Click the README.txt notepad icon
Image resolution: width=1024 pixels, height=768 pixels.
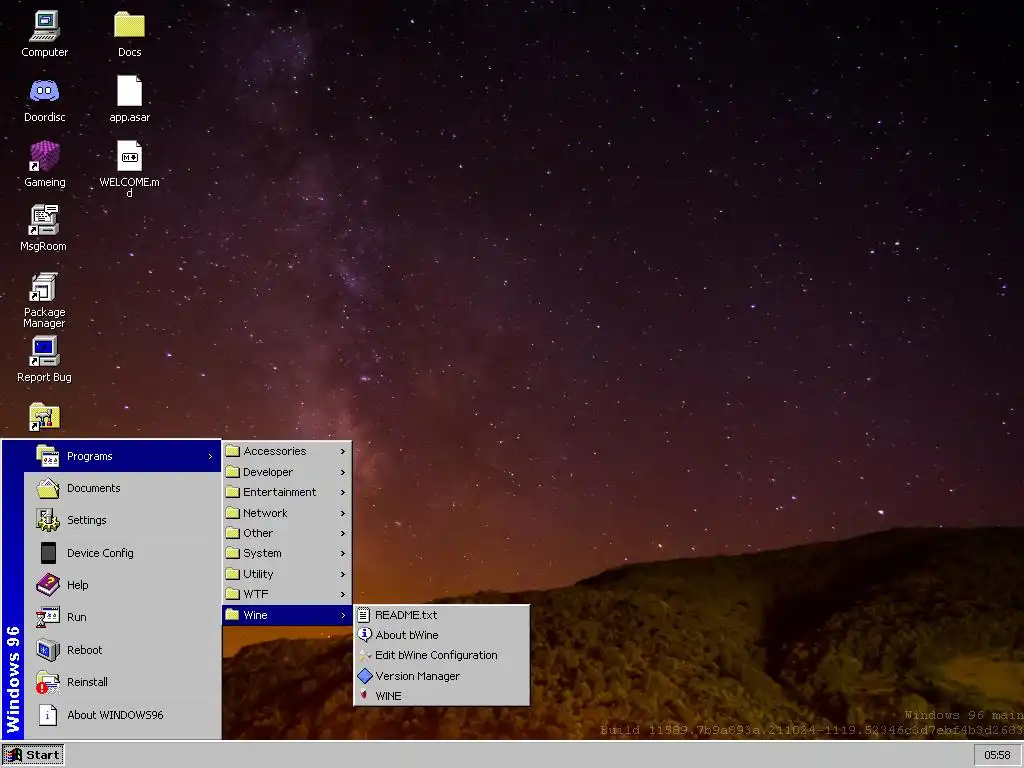(364, 615)
